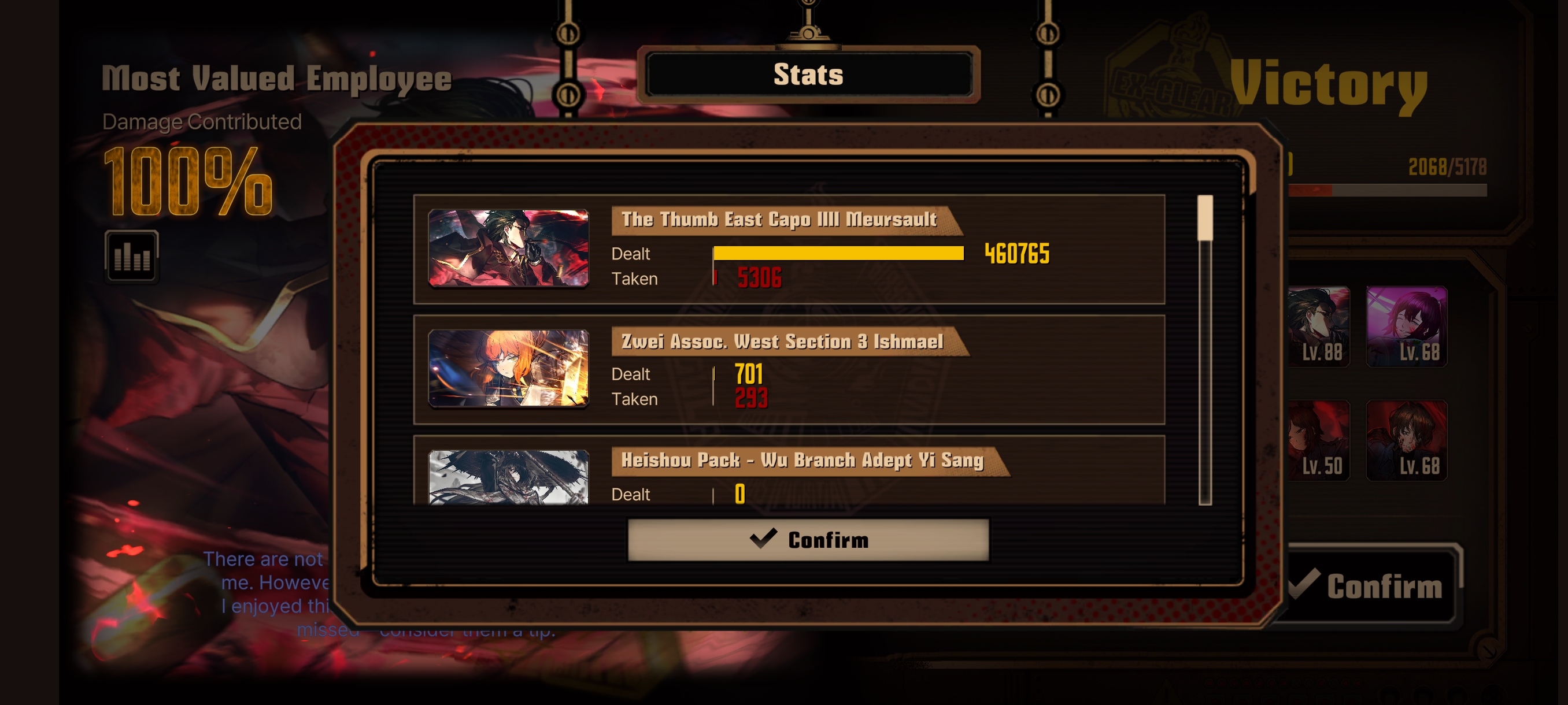Select the Ishmael portrait thumbnail
This screenshot has height=705, width=1568.
(508, 369)
